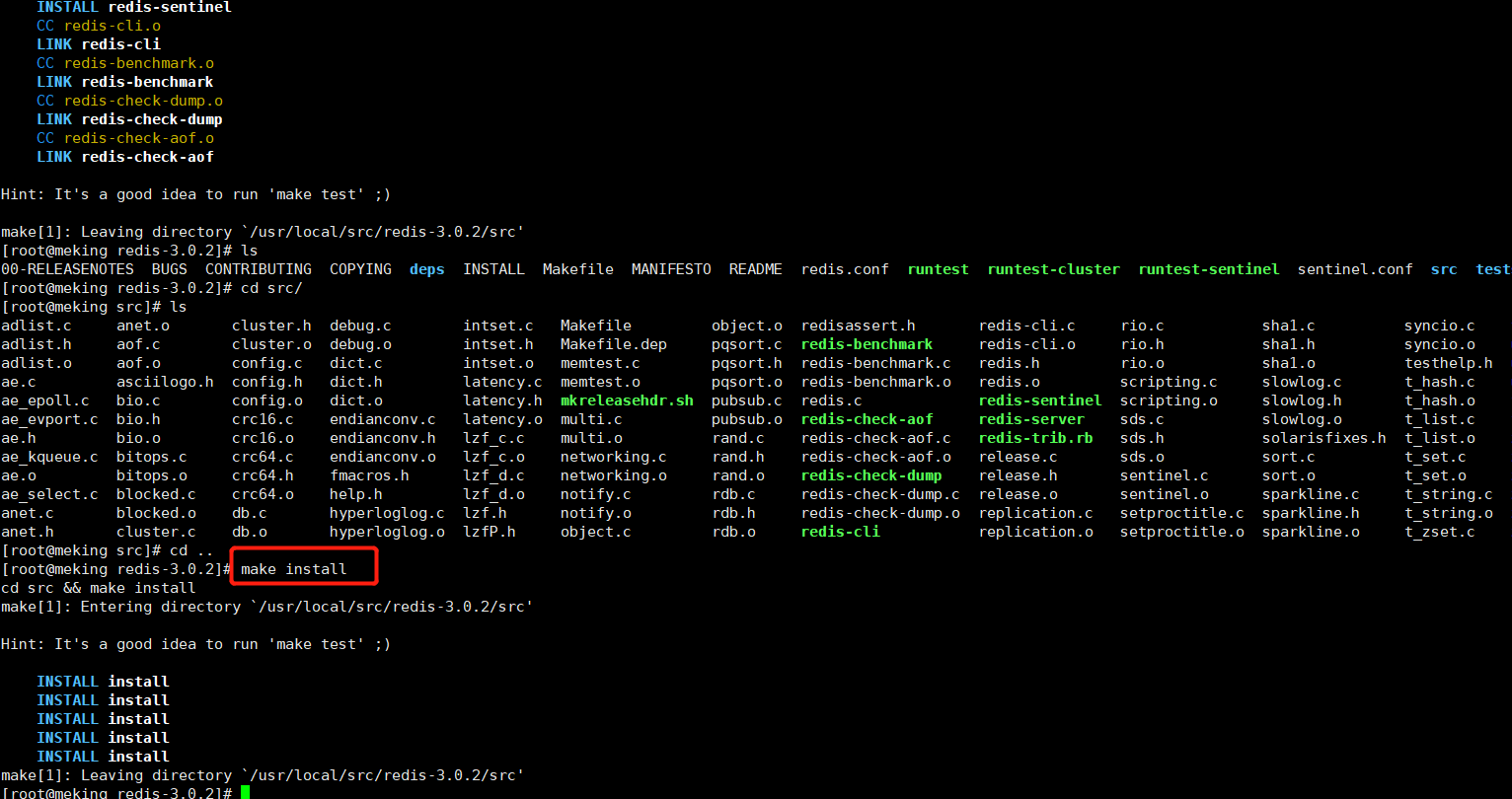Click the green redis-check-aof file in listing
Screen dimensions: 1512x799
(867, 419)
